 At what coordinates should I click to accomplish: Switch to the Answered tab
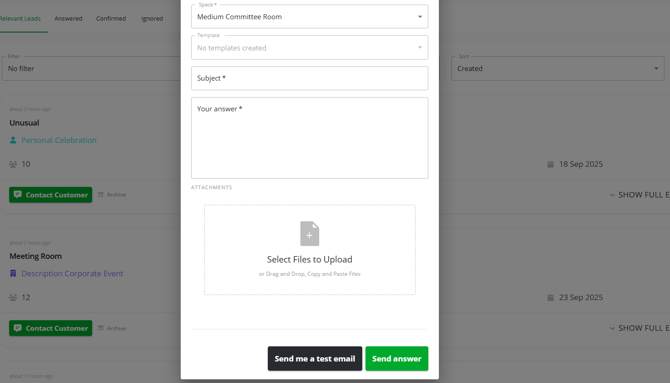pyautogui.click(x=68, y=18)
